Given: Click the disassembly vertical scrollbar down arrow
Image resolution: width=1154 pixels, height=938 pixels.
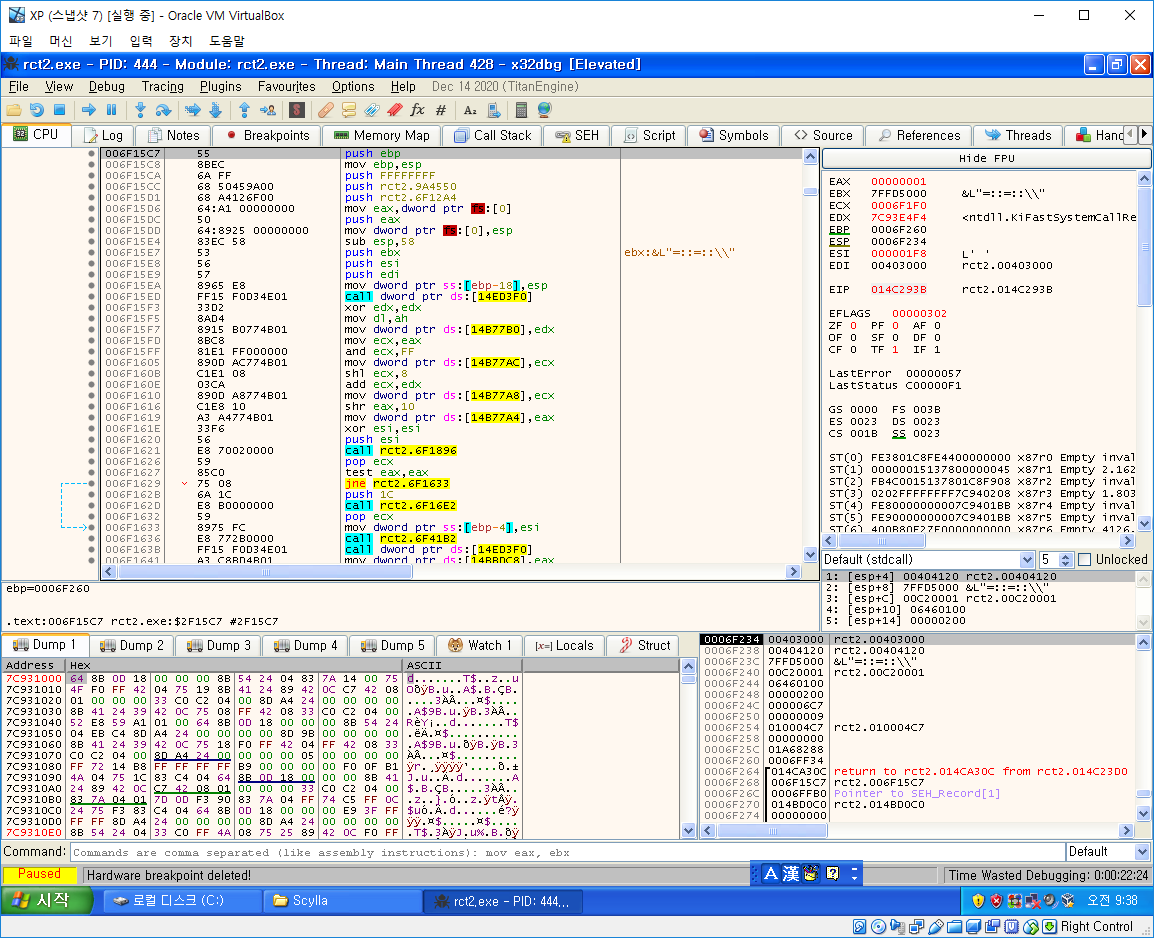Looking at the screenshot, I should [x=810, y=555].
